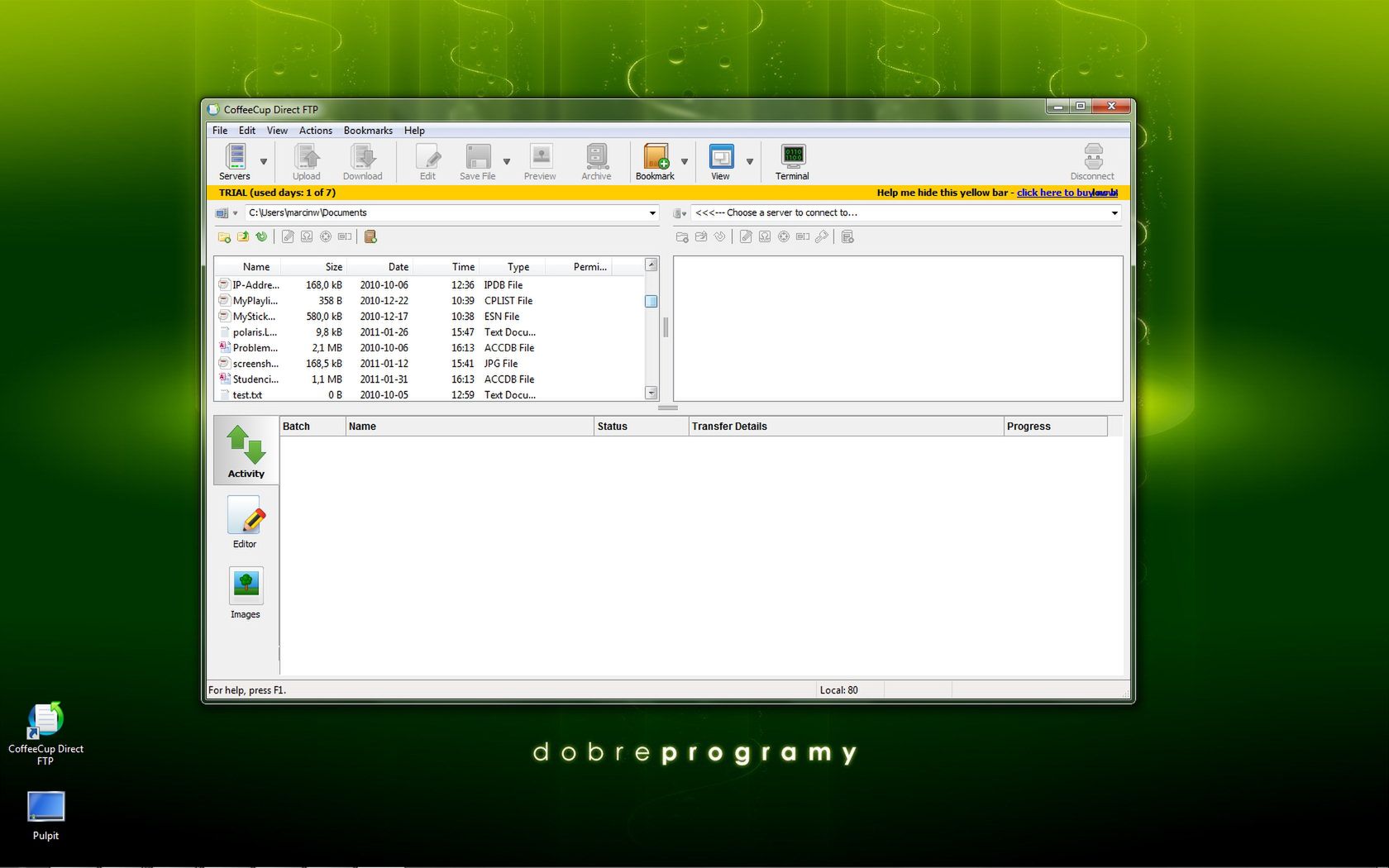Select the file 'Studenci...'

pos(255,379)
